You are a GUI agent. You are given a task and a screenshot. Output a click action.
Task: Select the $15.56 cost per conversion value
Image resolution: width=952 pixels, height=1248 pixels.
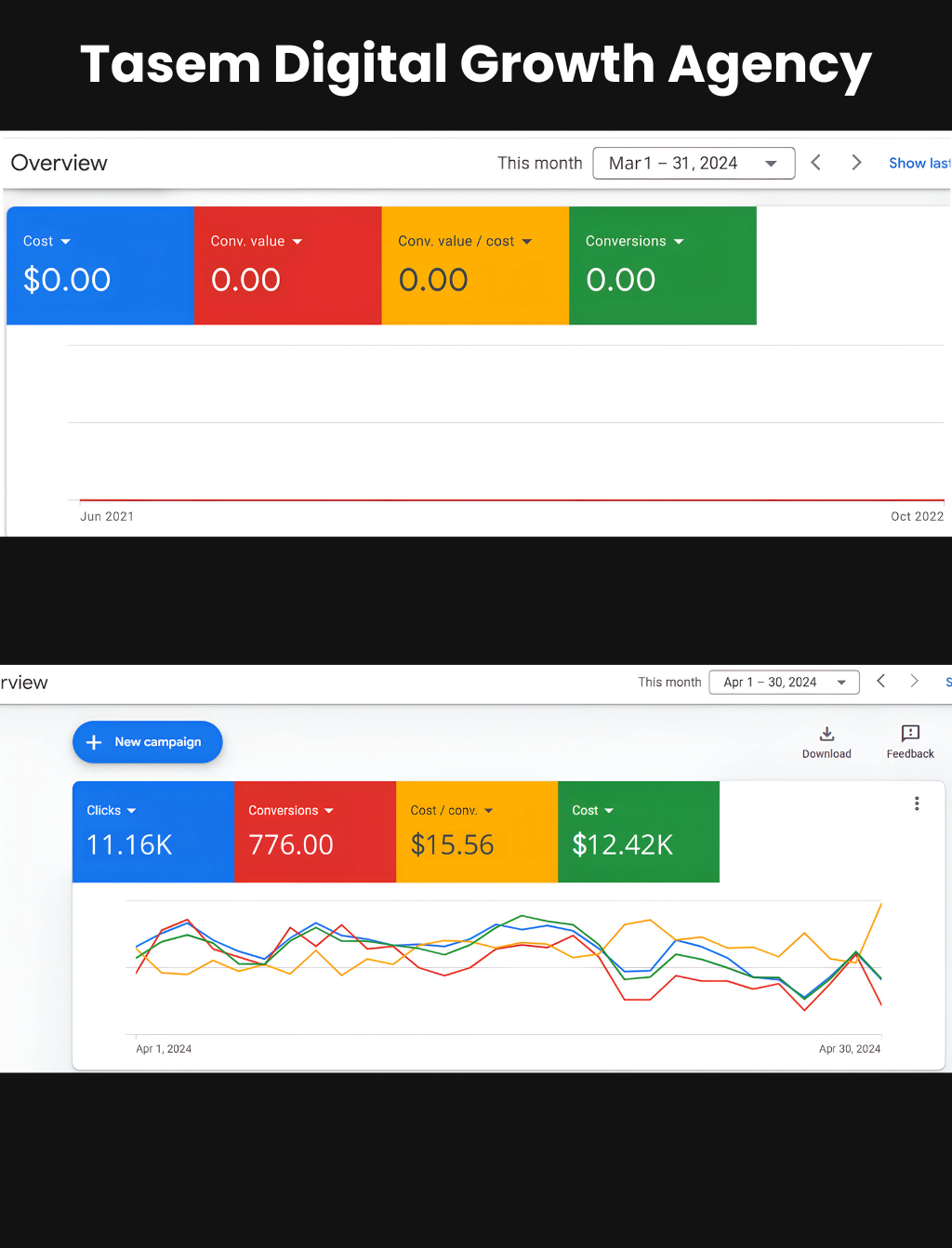pos(452,844)
